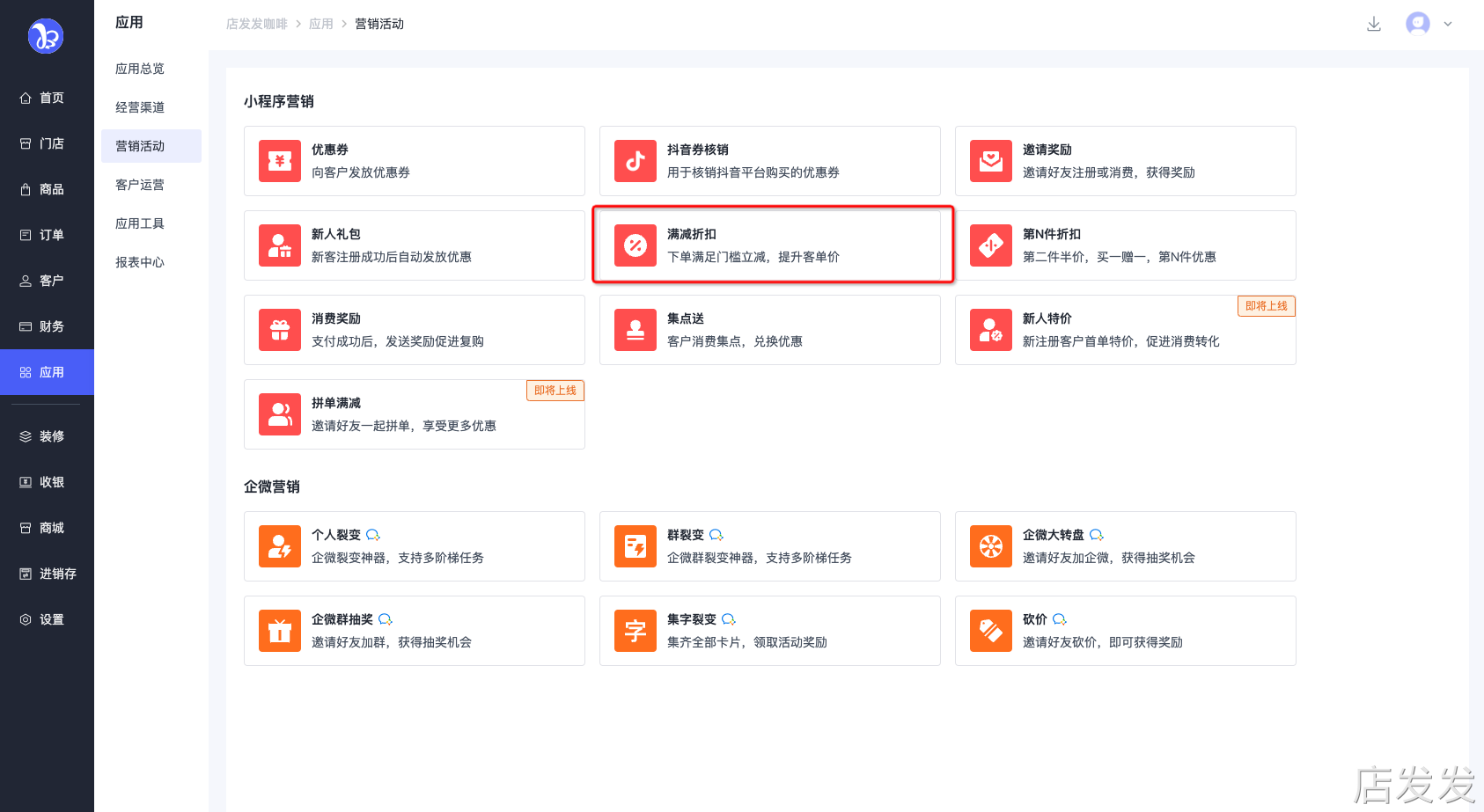The height and width of the screenshot is (812, 1484).
Task: Click the 店发发 logo in the sidebar
Action: click(x=46, y=36)
